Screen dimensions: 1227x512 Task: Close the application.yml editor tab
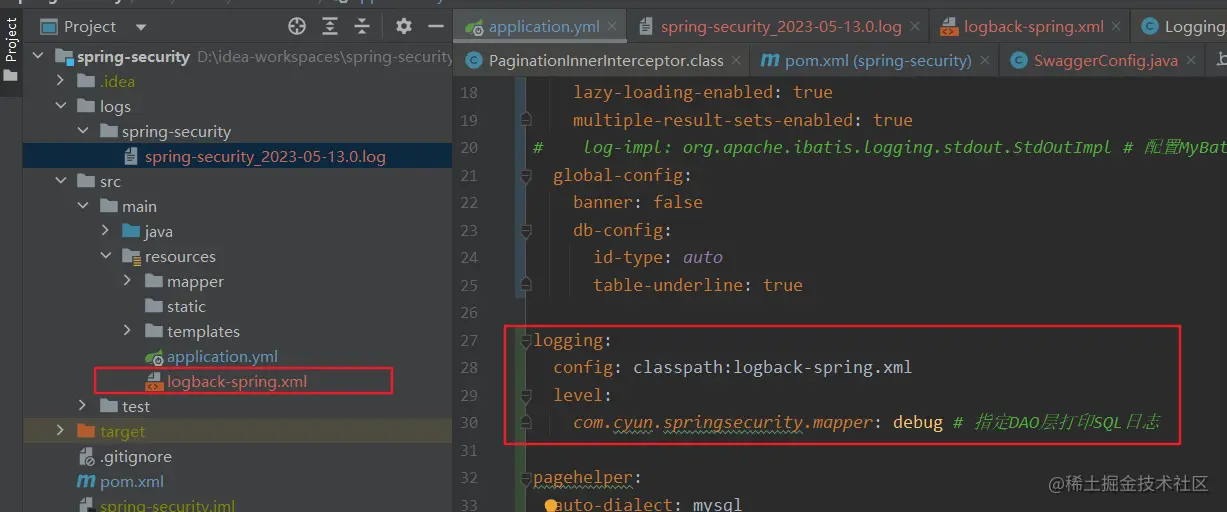(612, 28)
